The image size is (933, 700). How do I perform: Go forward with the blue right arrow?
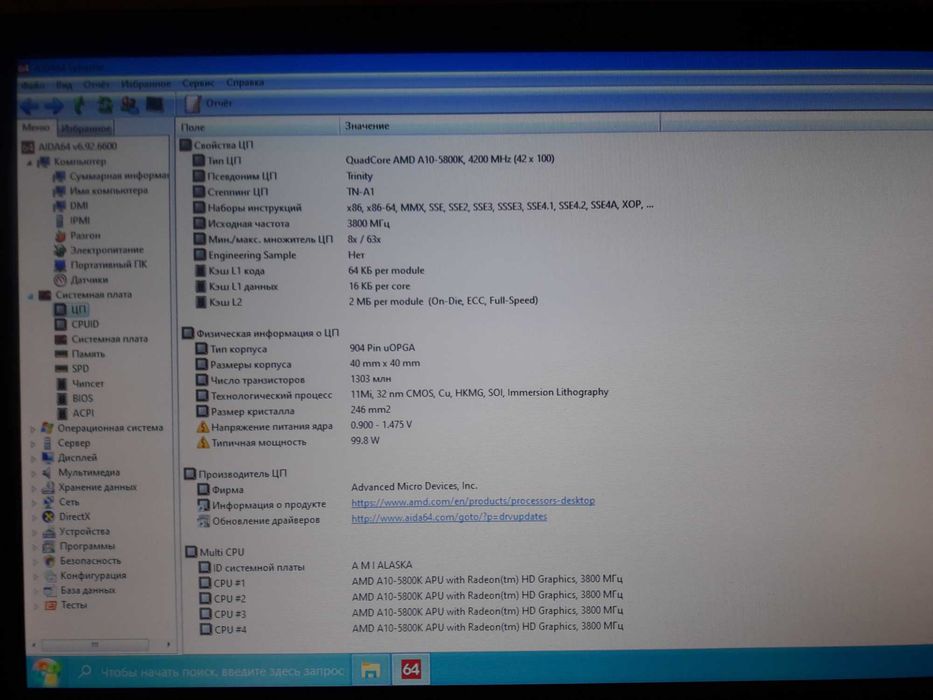click(54, 107)
